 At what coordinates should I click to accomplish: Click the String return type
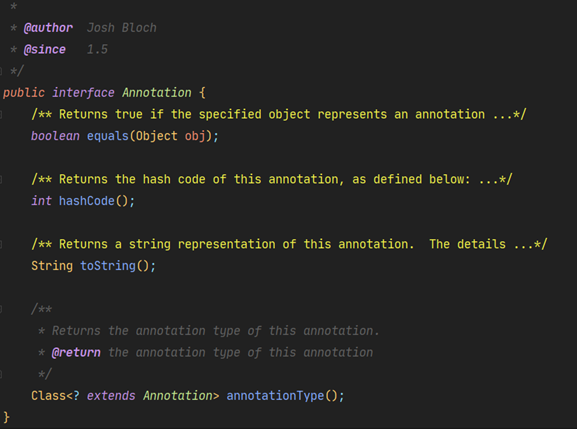click(x=52, y=266)
